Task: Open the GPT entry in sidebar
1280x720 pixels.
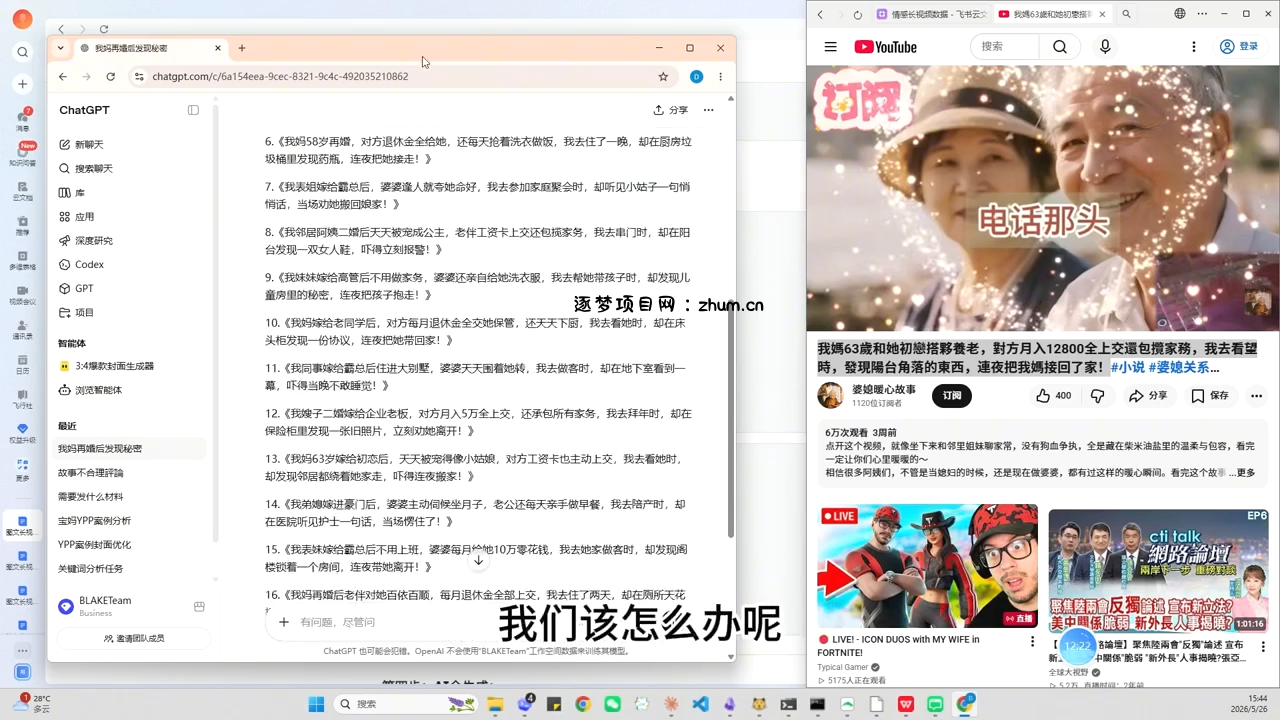Action: [77, 289]
